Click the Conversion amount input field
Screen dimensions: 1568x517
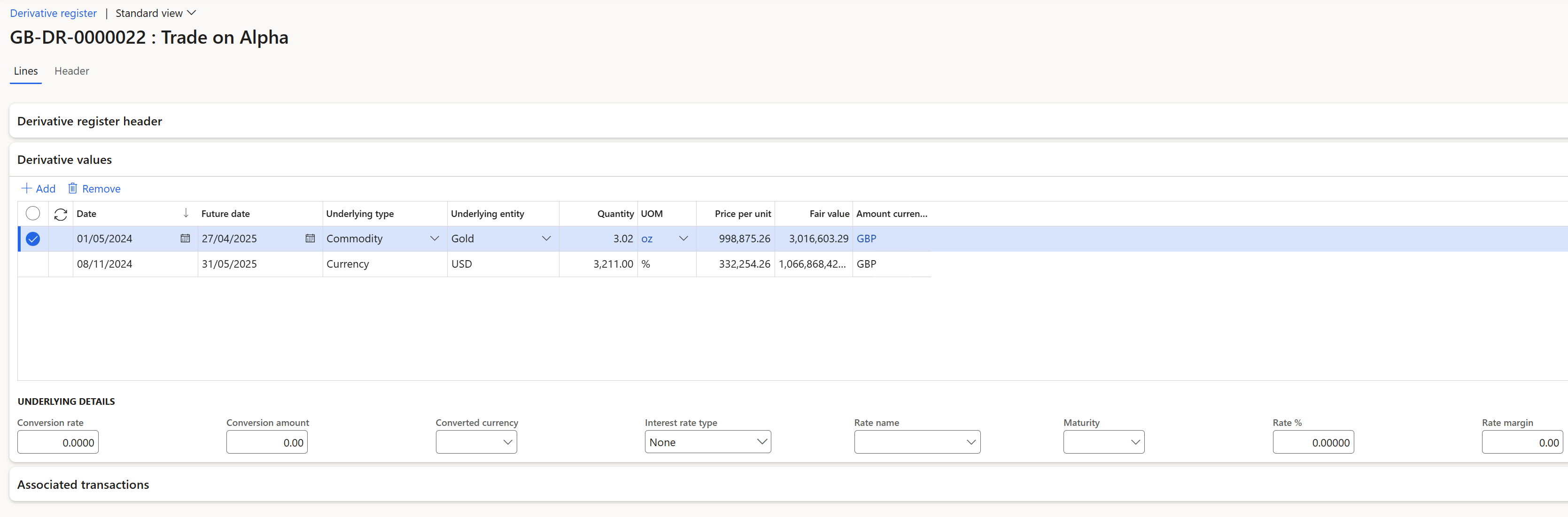267,442
